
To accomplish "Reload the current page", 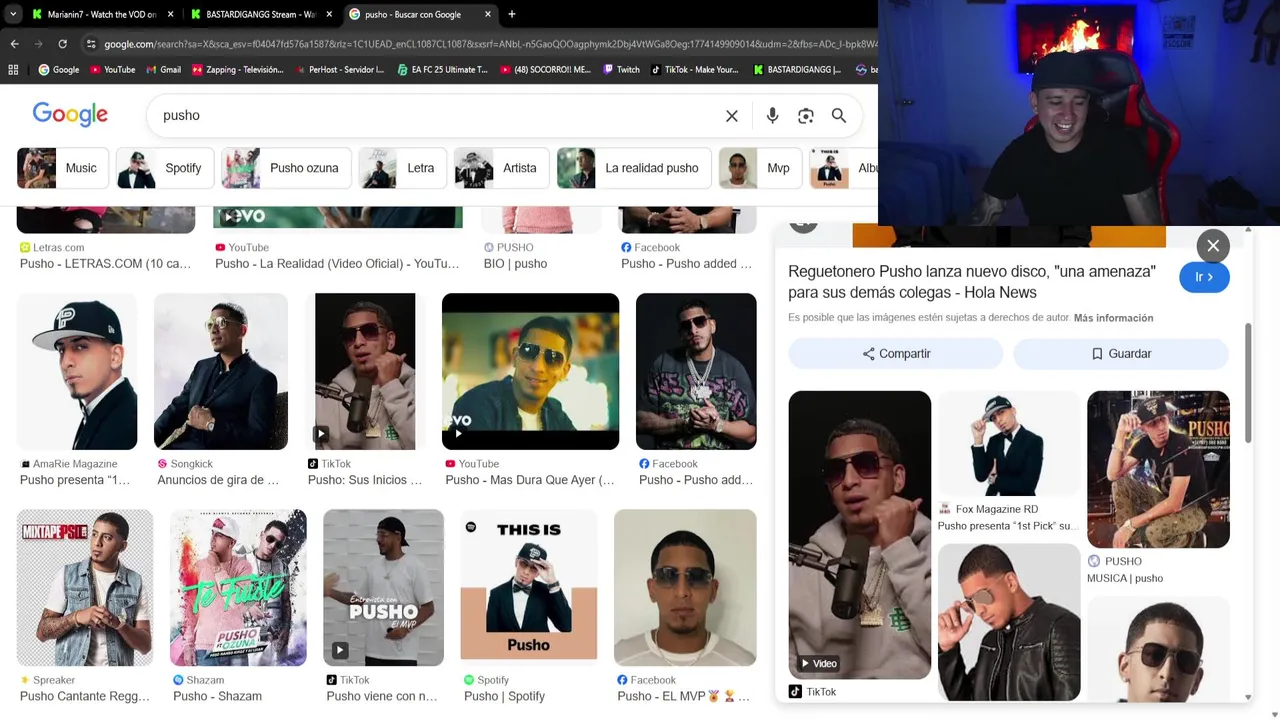I will (x=62, y=44).
